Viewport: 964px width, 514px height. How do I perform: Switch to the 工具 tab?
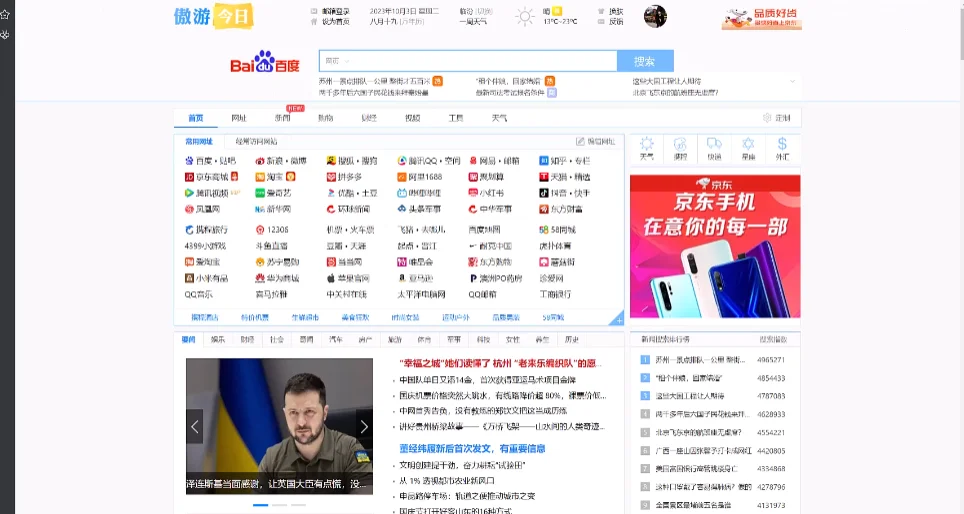(x=456, y=118)
